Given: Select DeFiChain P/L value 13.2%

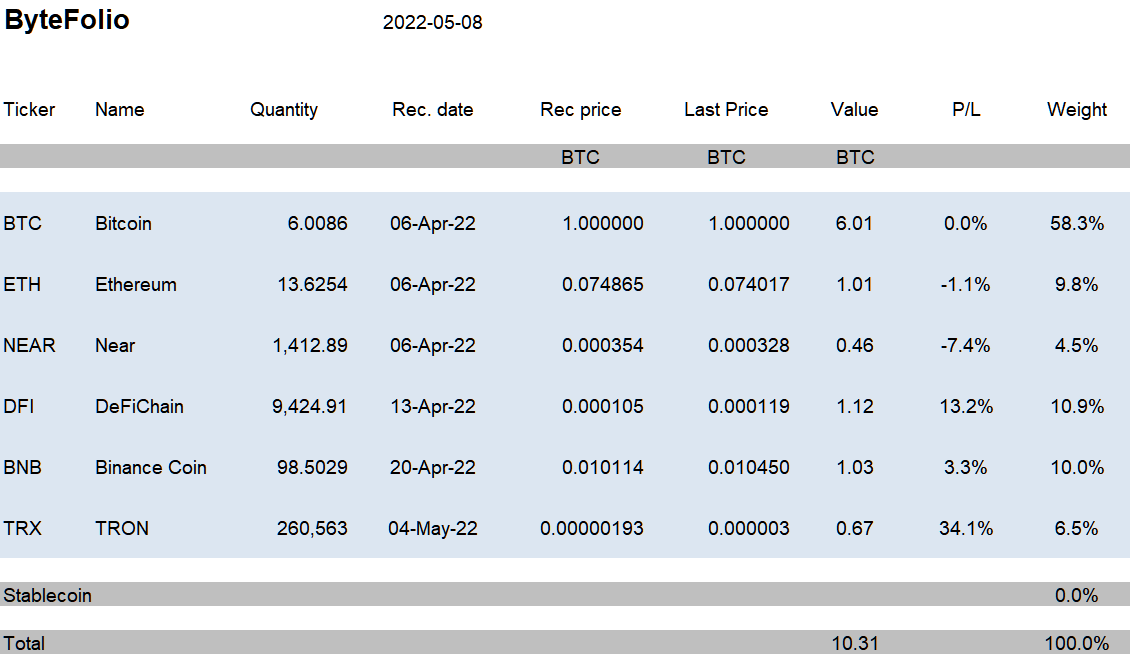Looking at the screenshot, I should (x=966, y=406).
